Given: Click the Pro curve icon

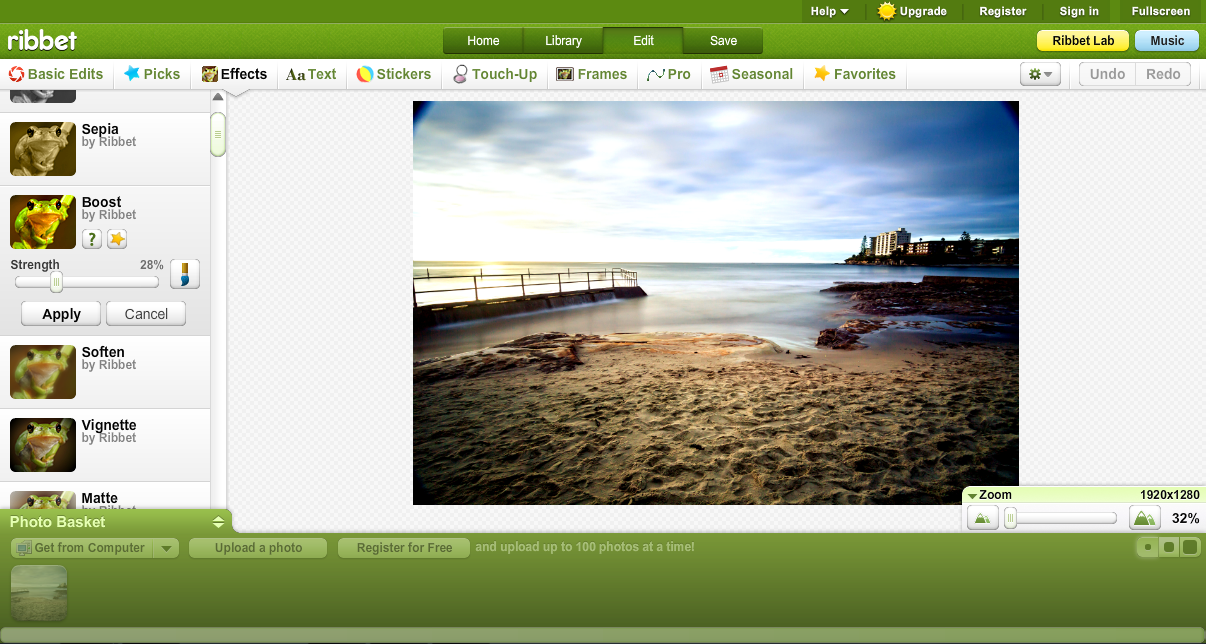Looking at the screenshot, I should tap(656, 74).
